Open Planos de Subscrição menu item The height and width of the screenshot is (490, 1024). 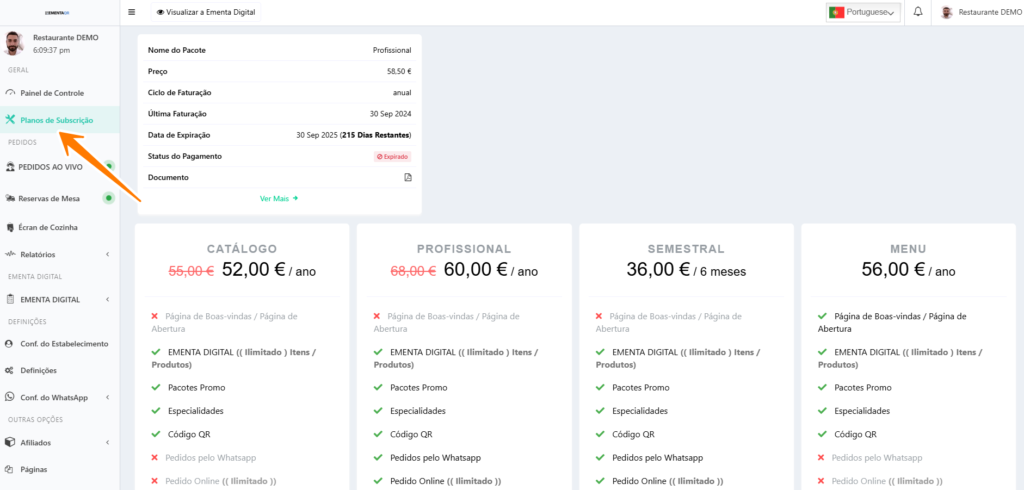pyautogui.click(x=56, y=120)
